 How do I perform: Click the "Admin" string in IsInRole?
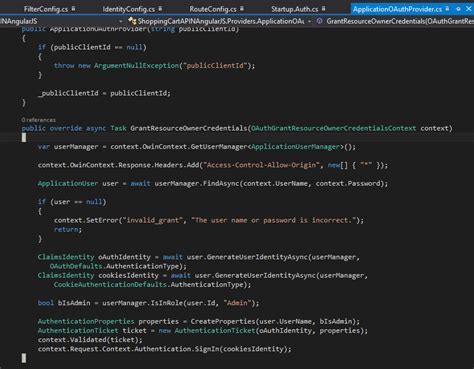click(237, 303)
